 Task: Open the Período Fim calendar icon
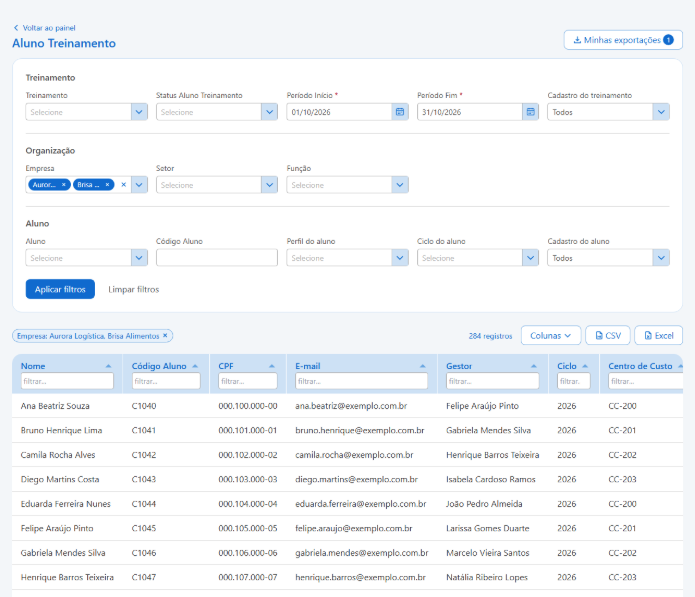(531, 112)
